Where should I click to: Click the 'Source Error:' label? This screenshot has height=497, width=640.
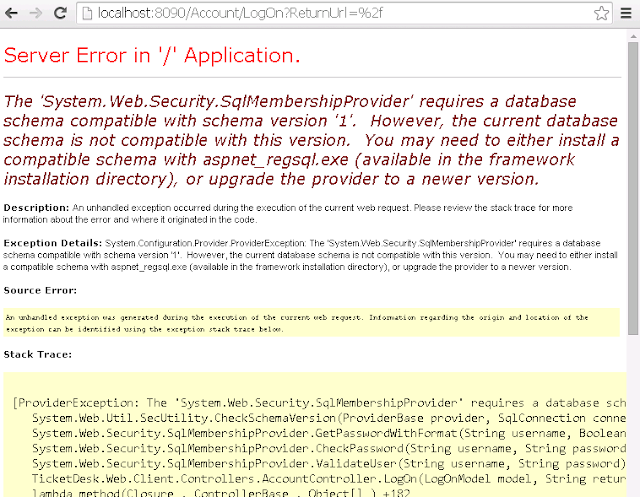tap(40, 291)
